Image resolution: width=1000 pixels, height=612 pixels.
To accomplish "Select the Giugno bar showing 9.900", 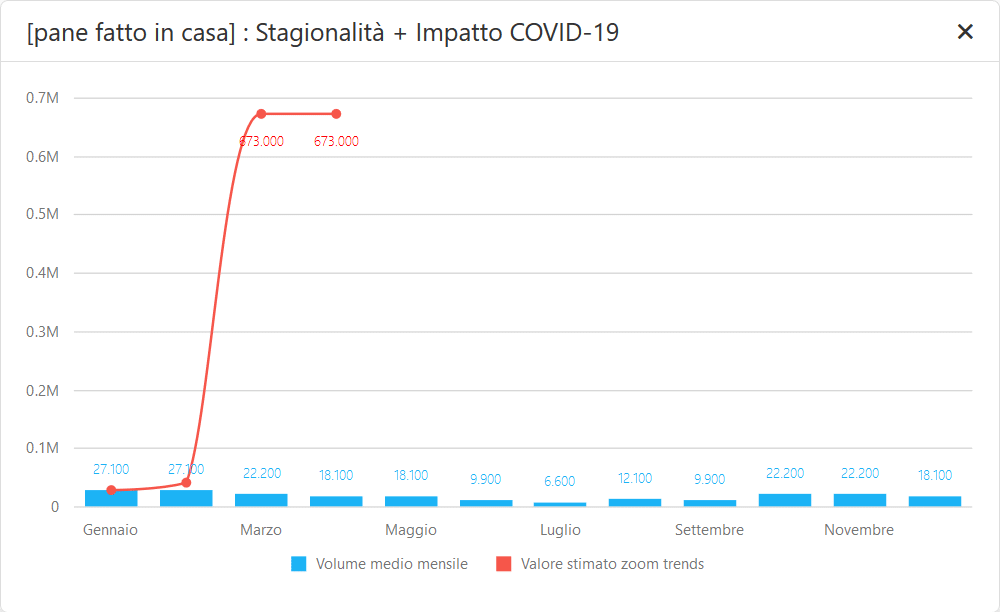I will (486, 499).
